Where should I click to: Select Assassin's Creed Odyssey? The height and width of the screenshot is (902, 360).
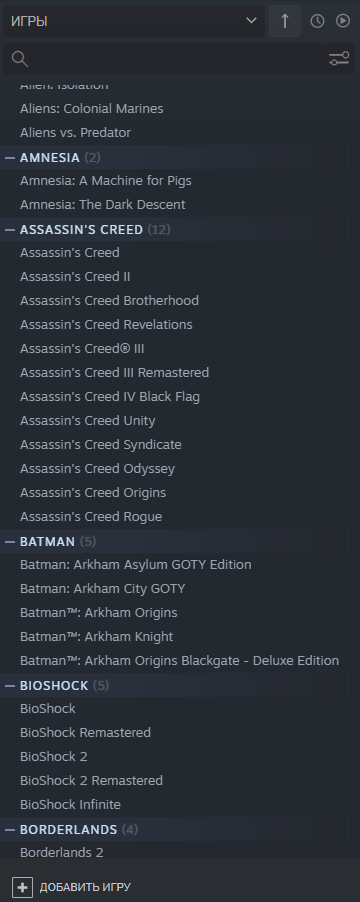point(174,469)
